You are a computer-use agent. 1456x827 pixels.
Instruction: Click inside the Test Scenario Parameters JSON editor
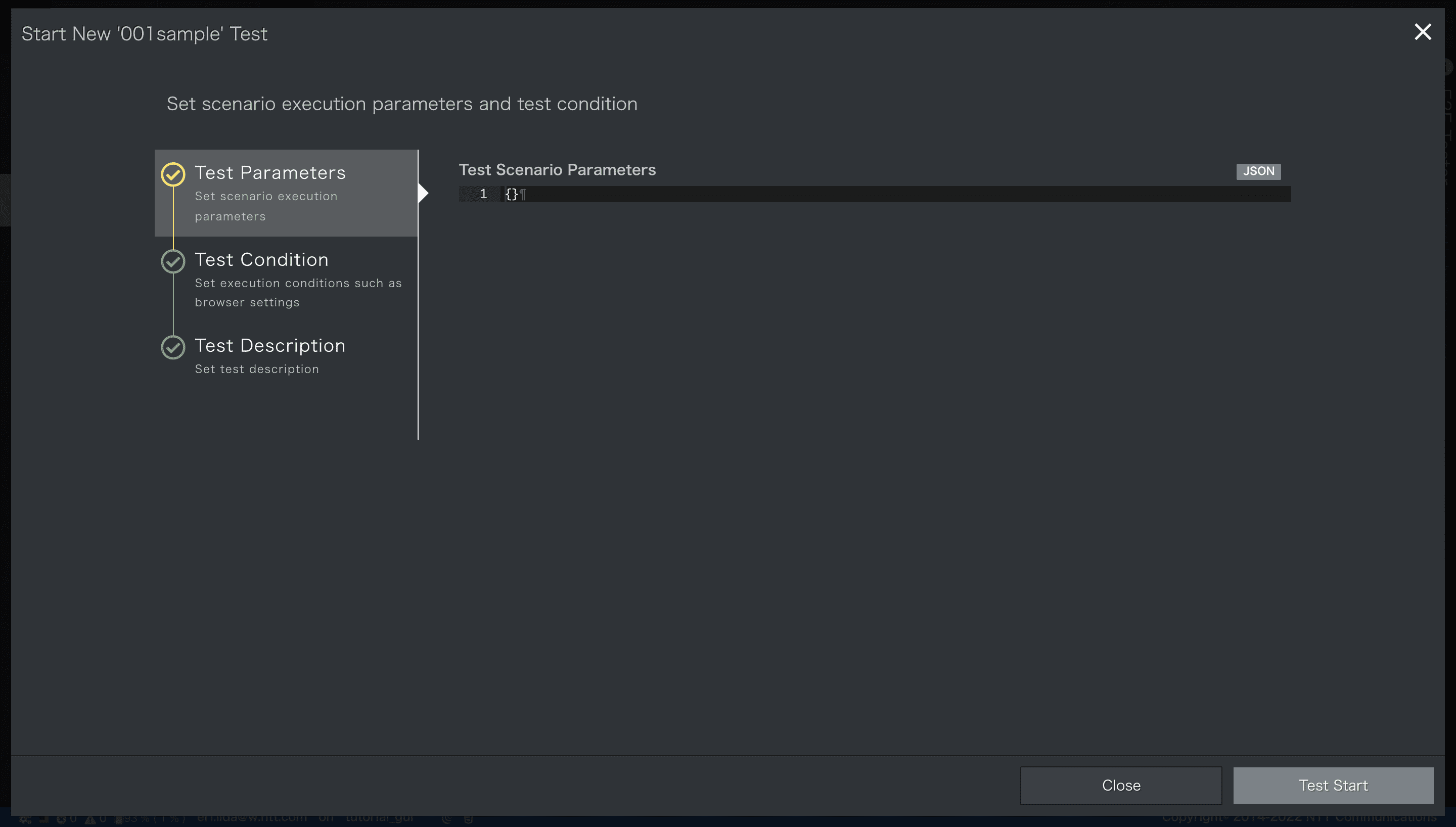(875, 194)
